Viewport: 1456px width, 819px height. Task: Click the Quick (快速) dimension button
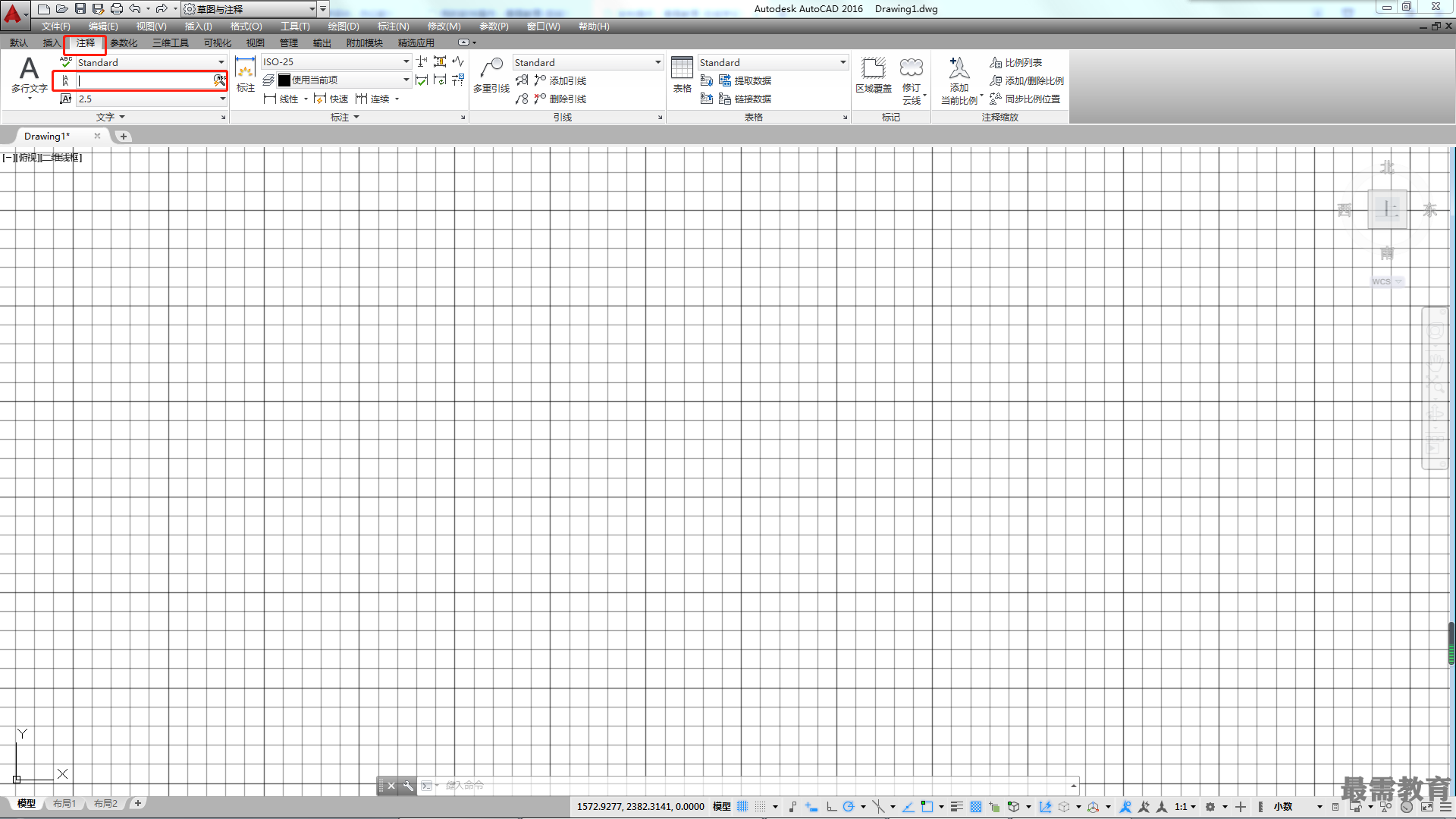point(331,99)
